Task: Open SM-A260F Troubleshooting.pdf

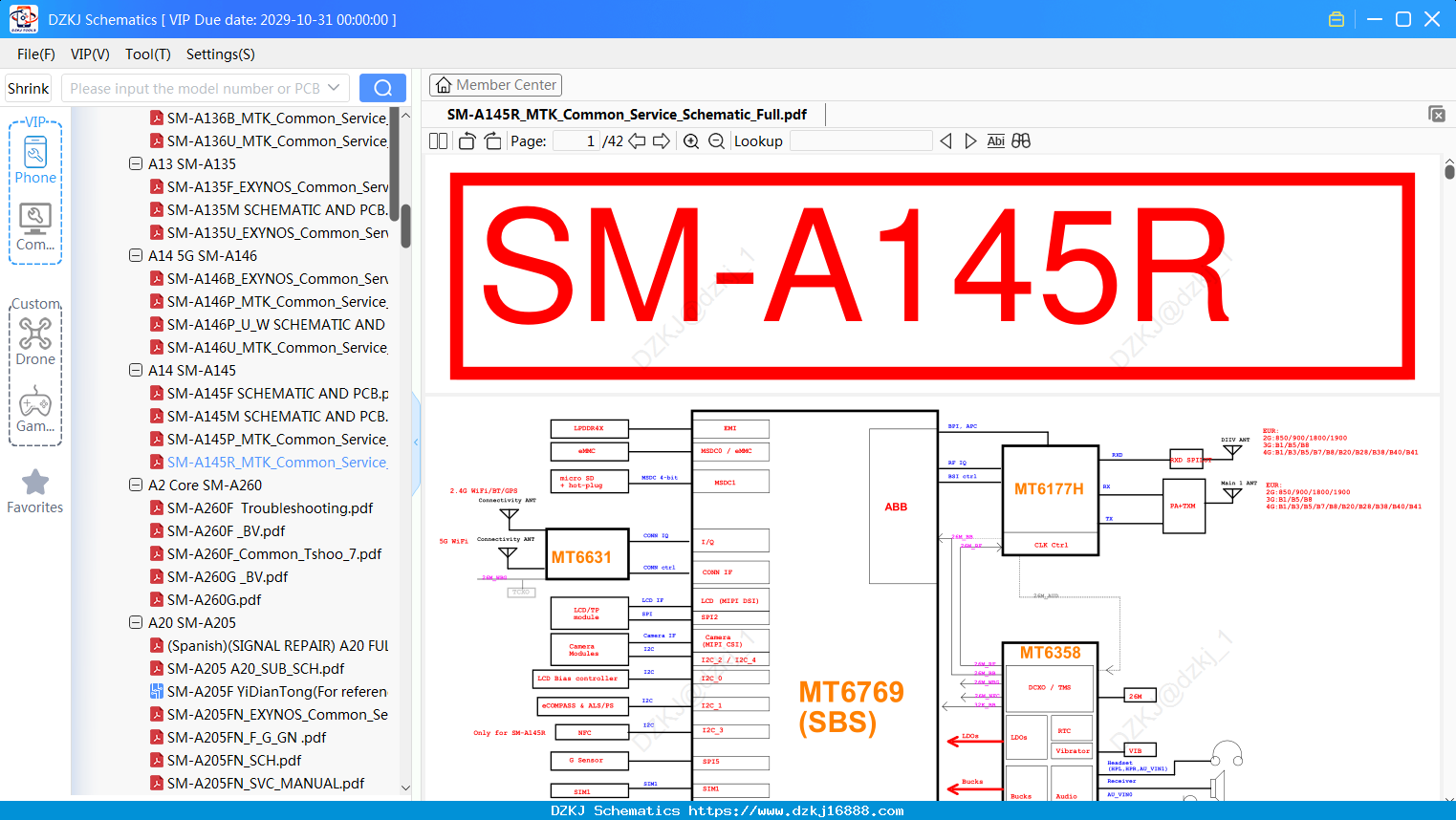Action: tap(262, 507)
